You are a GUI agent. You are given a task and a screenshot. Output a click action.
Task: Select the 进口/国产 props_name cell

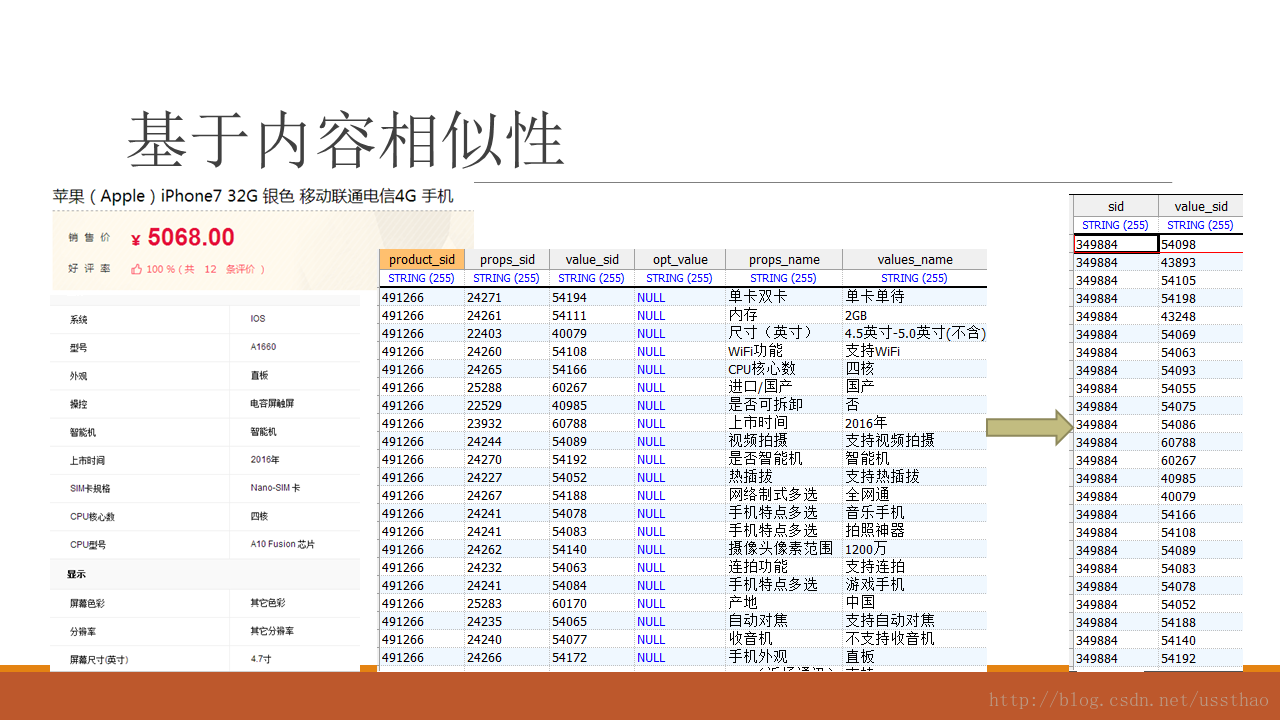(x=784, y=387)
